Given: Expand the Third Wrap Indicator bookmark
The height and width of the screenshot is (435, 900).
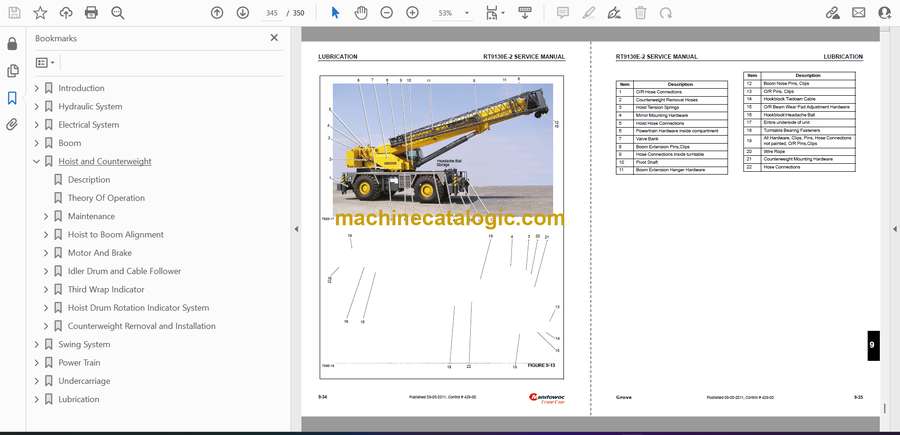Looking at the screenshot, I should (x=46, y=290).
